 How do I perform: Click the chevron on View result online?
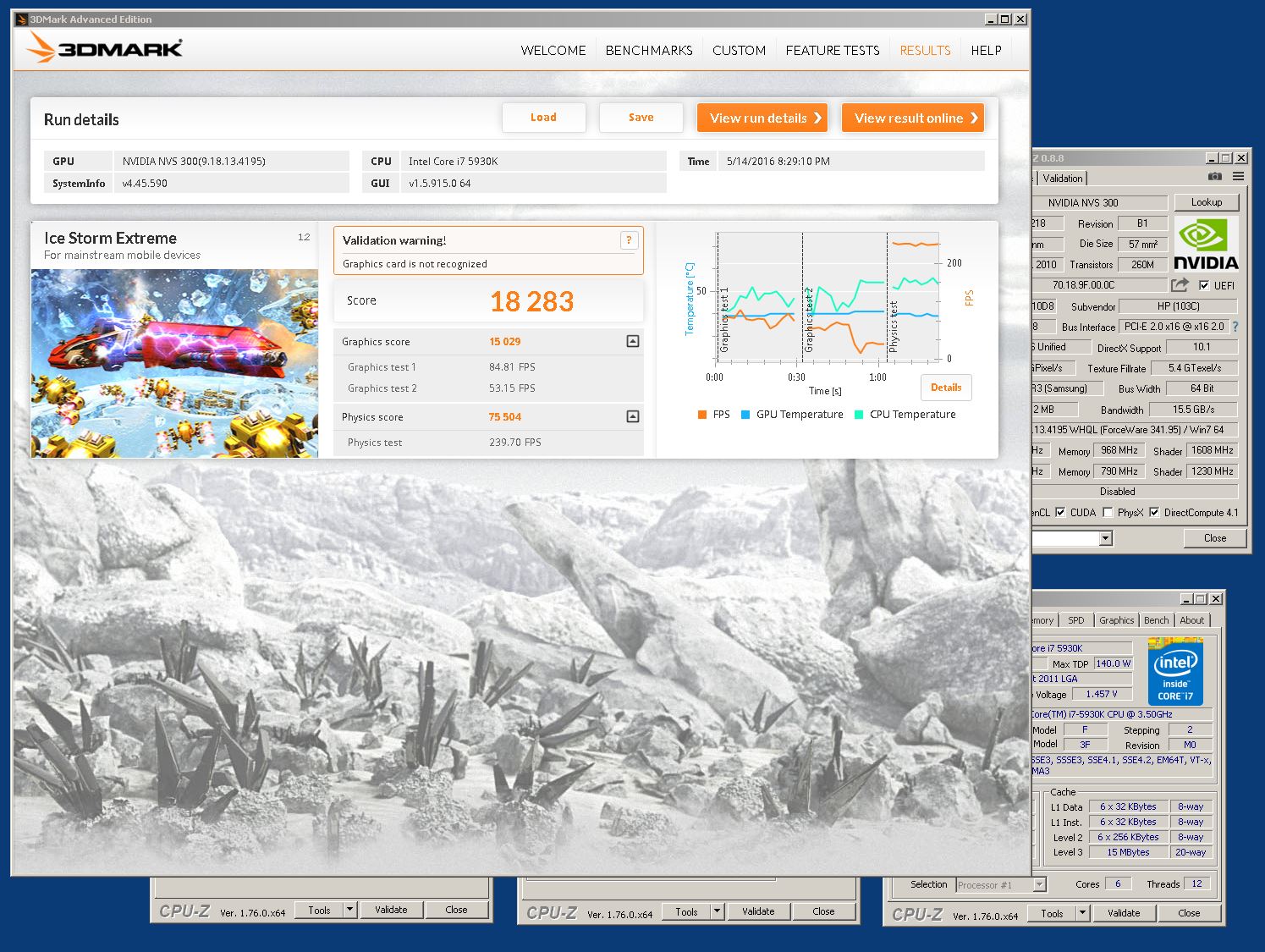coord(974,118)
